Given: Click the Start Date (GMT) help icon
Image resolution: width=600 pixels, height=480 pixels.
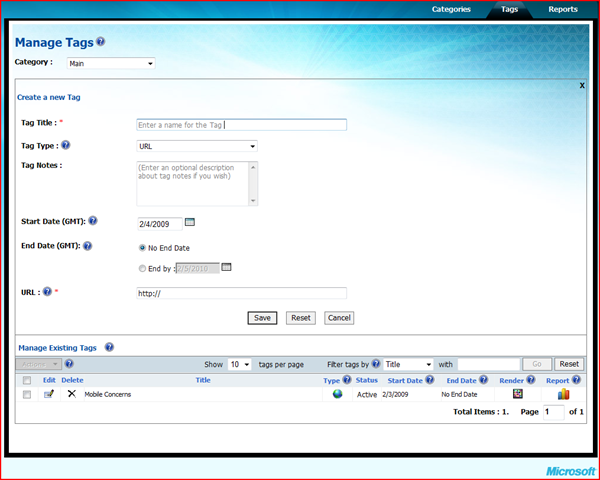Looking at the screenshot, I should [93, 220].
